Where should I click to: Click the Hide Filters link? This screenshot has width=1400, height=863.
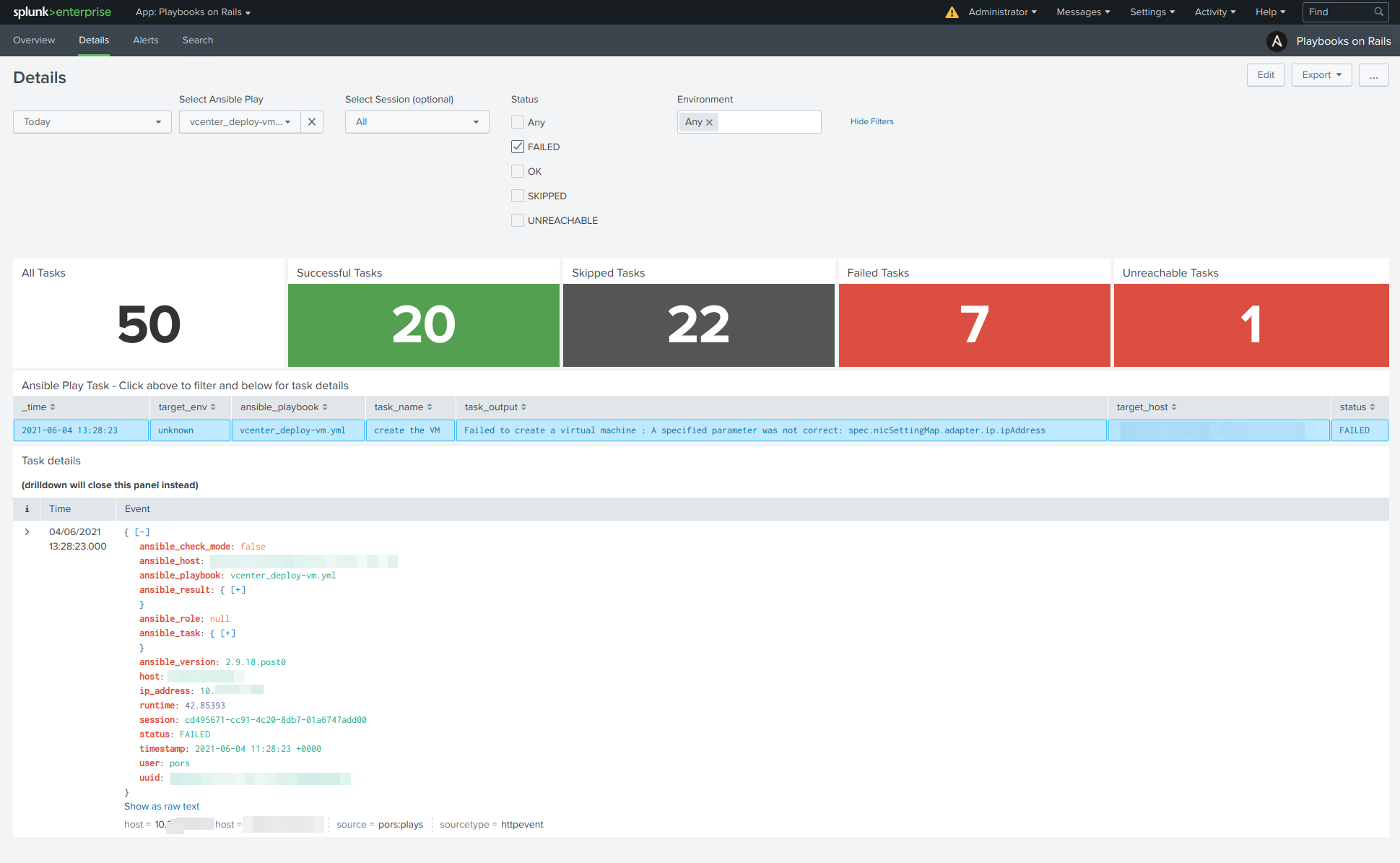click(871, 122)
